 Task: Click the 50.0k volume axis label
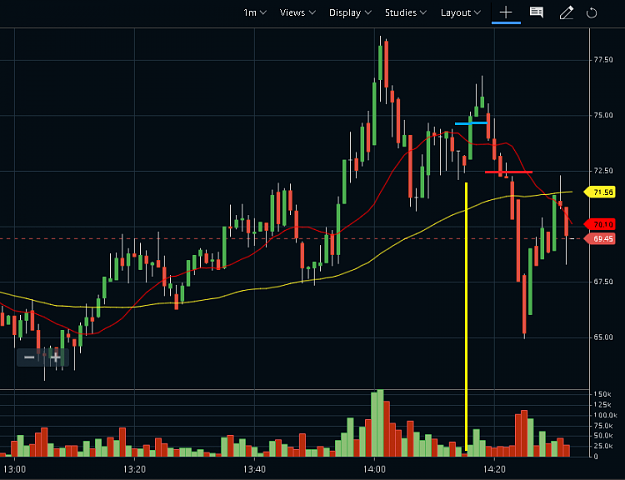click(604, 436)
